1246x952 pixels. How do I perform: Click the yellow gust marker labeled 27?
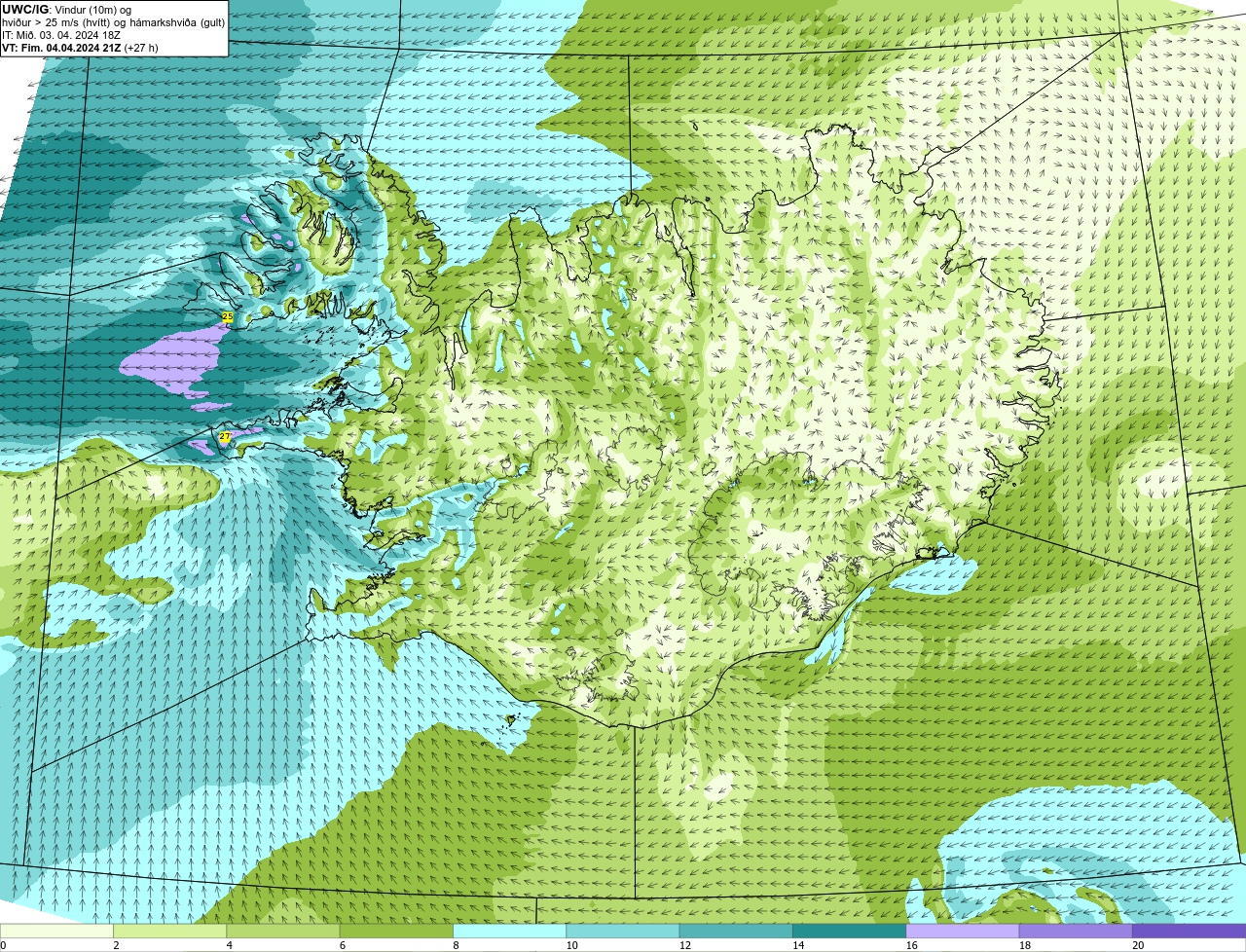[225, 437]
